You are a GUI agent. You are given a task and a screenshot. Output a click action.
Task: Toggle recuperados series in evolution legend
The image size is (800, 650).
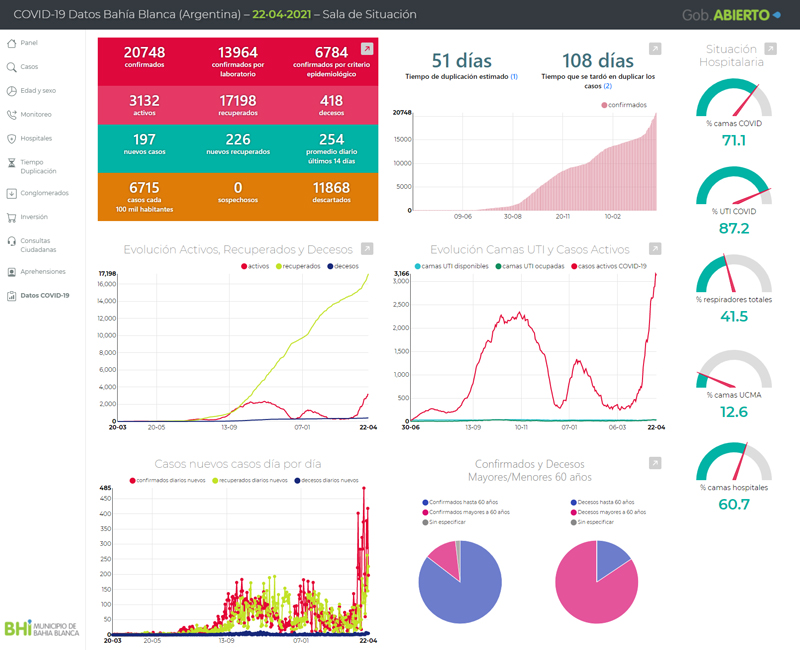tap(298, 266)
